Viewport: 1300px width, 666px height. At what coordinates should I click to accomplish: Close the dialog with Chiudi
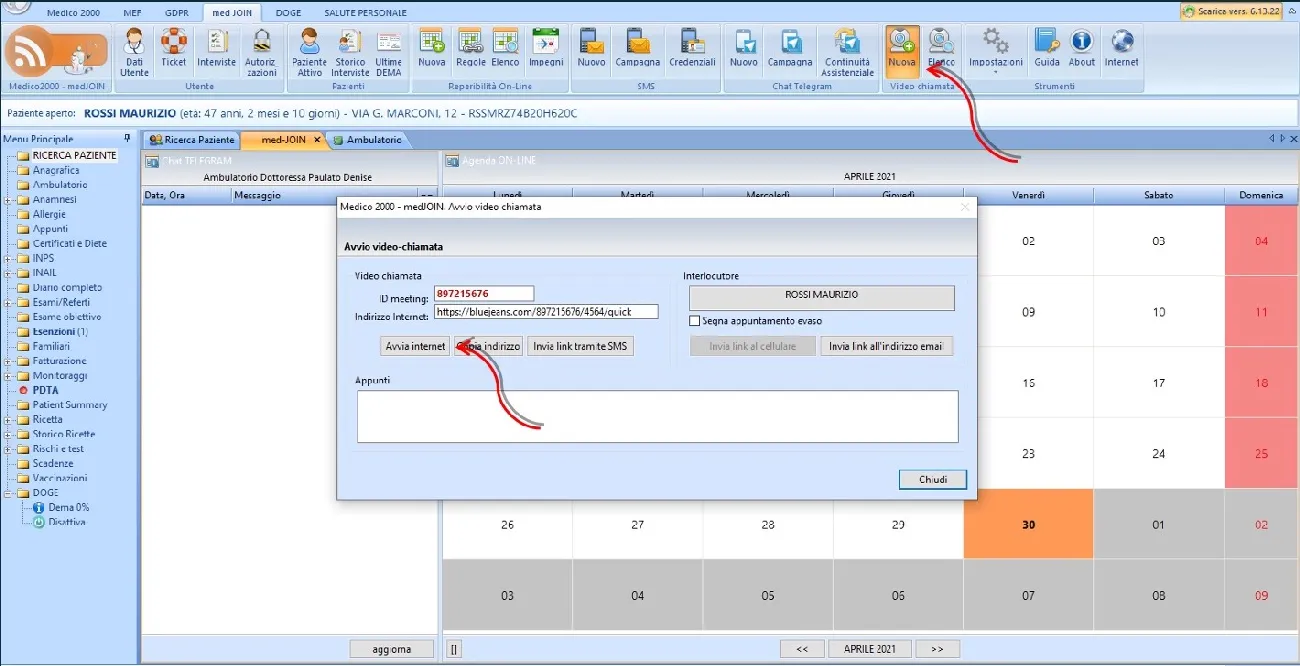pyautogui.click(x=933, y=480)
